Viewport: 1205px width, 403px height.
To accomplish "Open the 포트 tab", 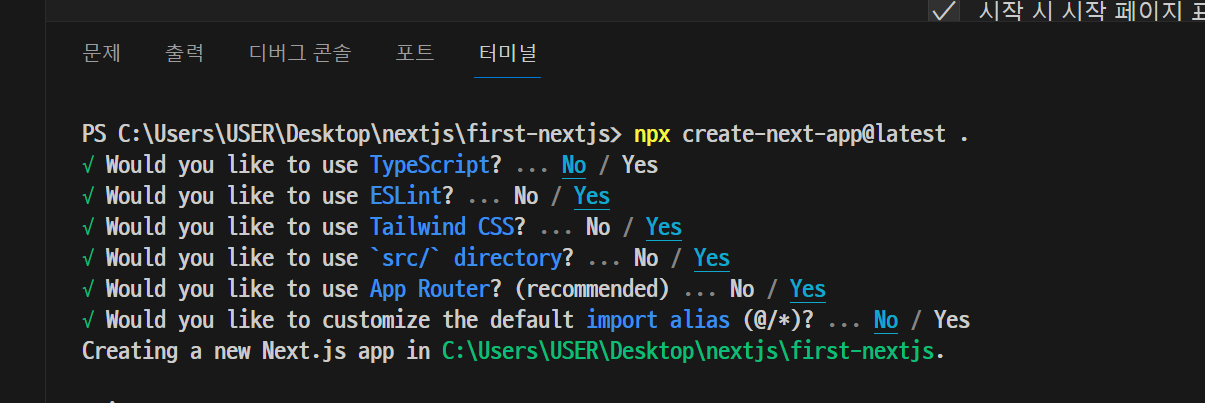I will click(415, 54).
